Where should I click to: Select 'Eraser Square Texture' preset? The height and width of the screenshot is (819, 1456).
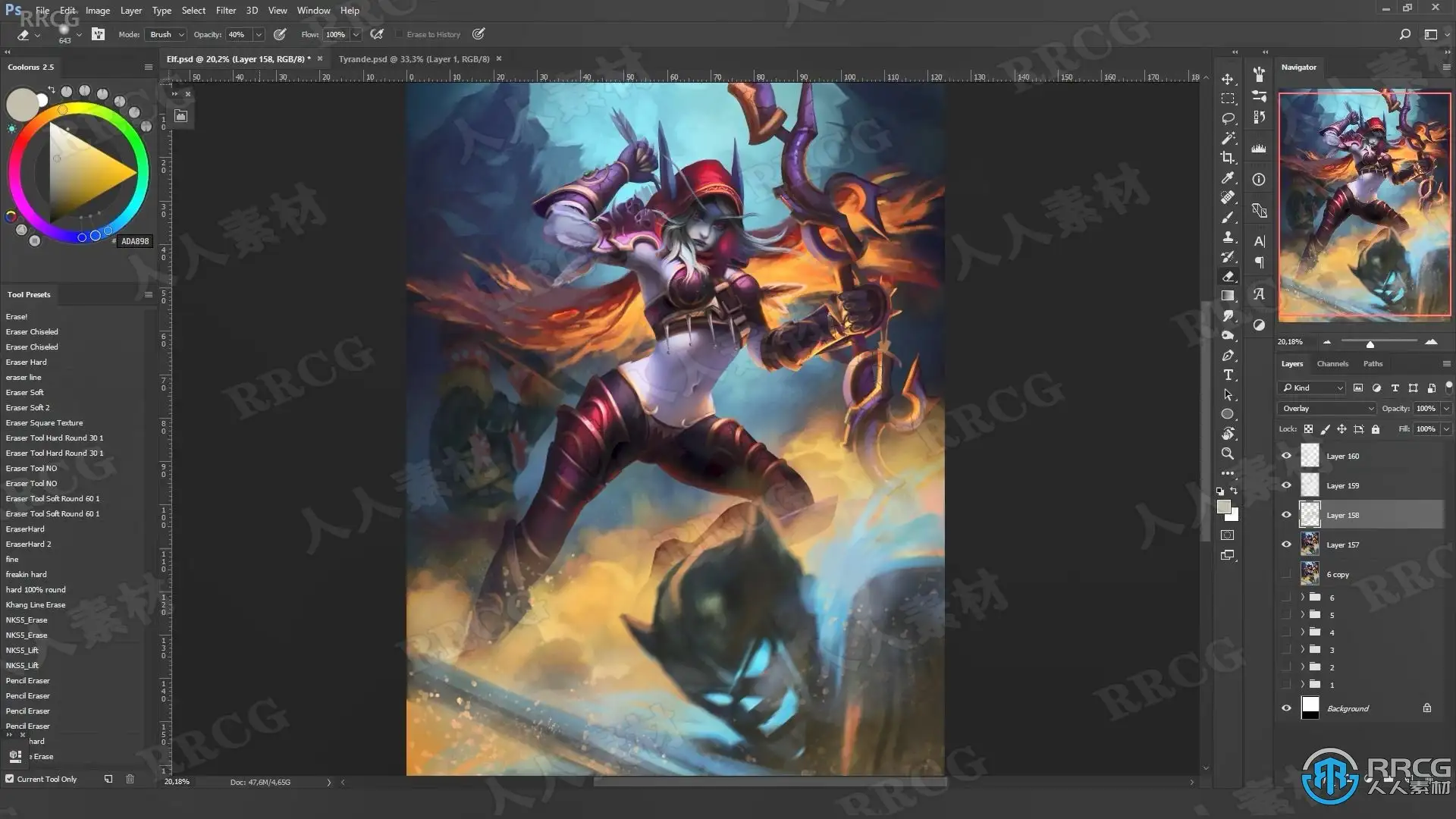click(x=44, y=422)
